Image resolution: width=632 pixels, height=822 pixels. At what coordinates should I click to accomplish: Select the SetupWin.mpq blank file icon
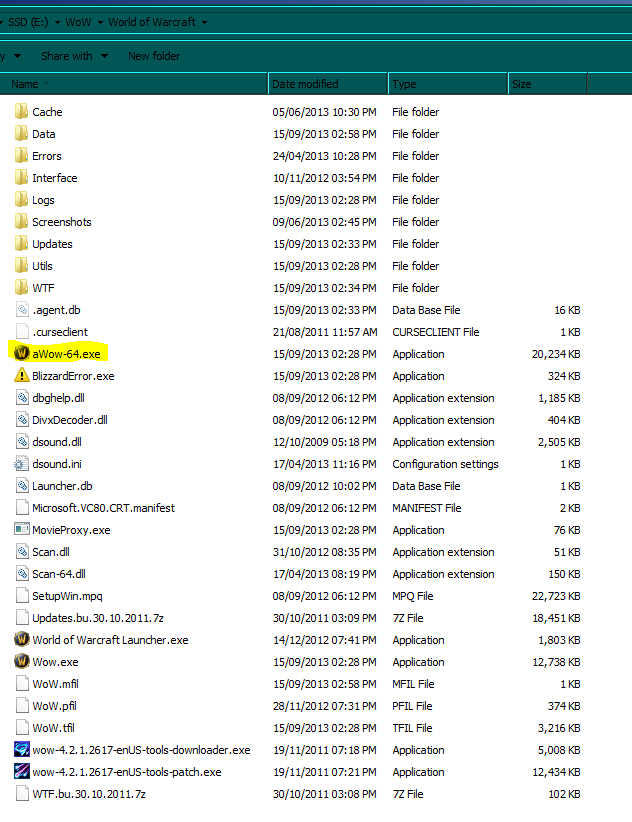pyautogui.click(x=22, y=596)
